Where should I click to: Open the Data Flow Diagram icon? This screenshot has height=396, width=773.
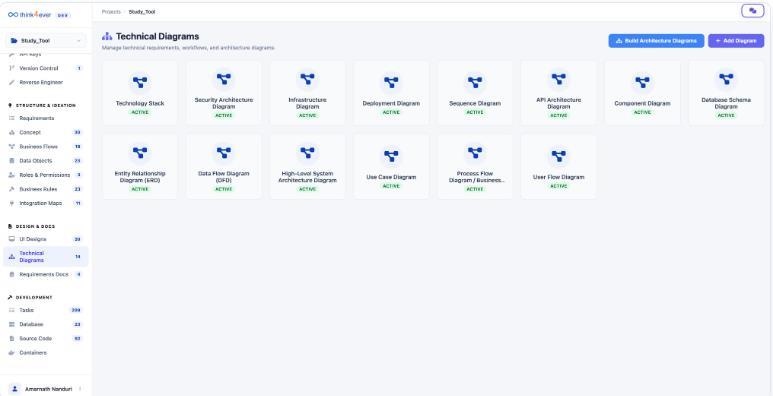[x=224, y=152]
